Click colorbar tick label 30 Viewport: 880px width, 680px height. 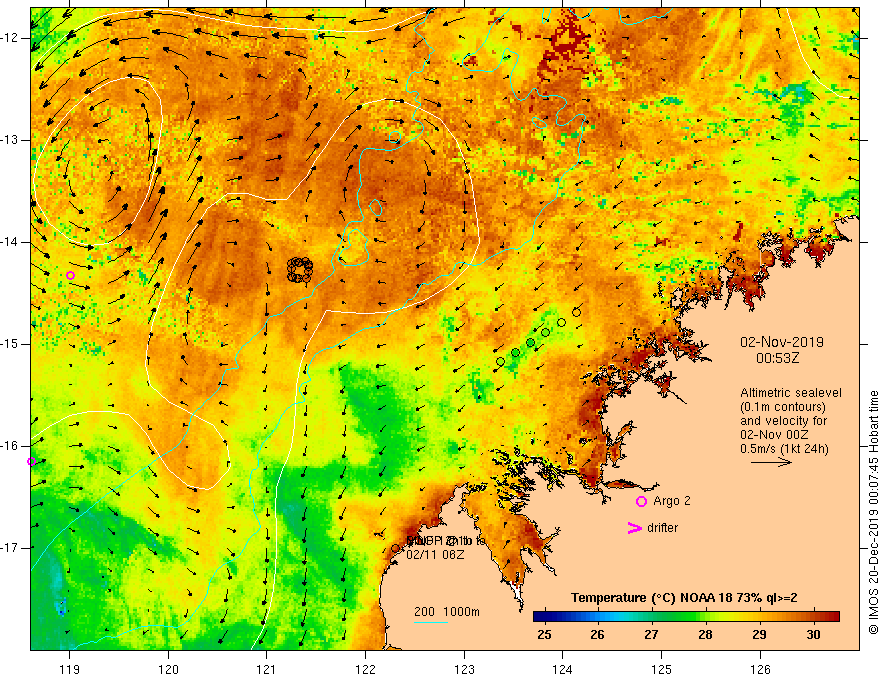pos(813,635)
